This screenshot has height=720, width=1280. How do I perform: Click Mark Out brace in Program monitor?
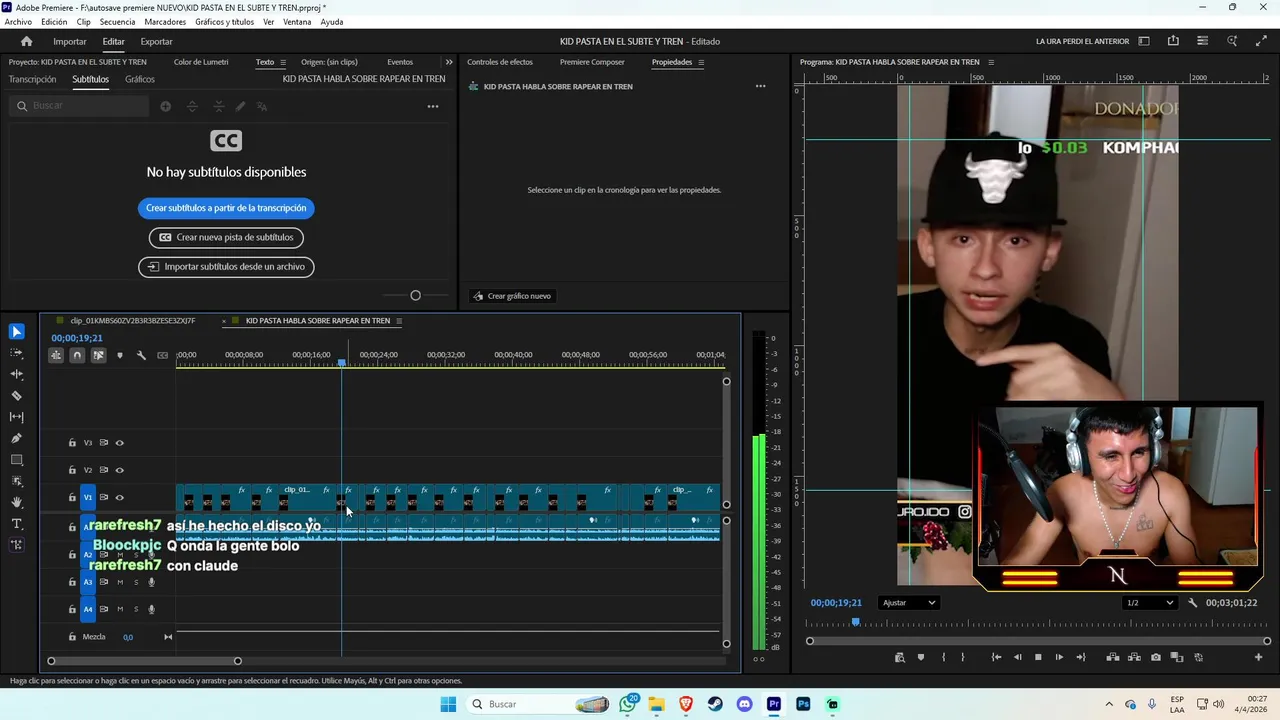pos(963,657)
